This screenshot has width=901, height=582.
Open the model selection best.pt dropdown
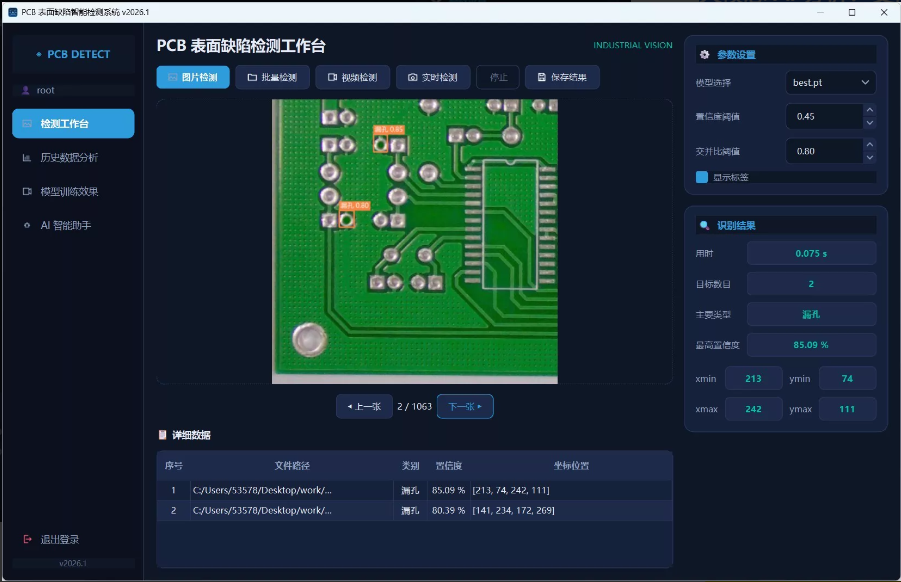click(x=830, y=83)
